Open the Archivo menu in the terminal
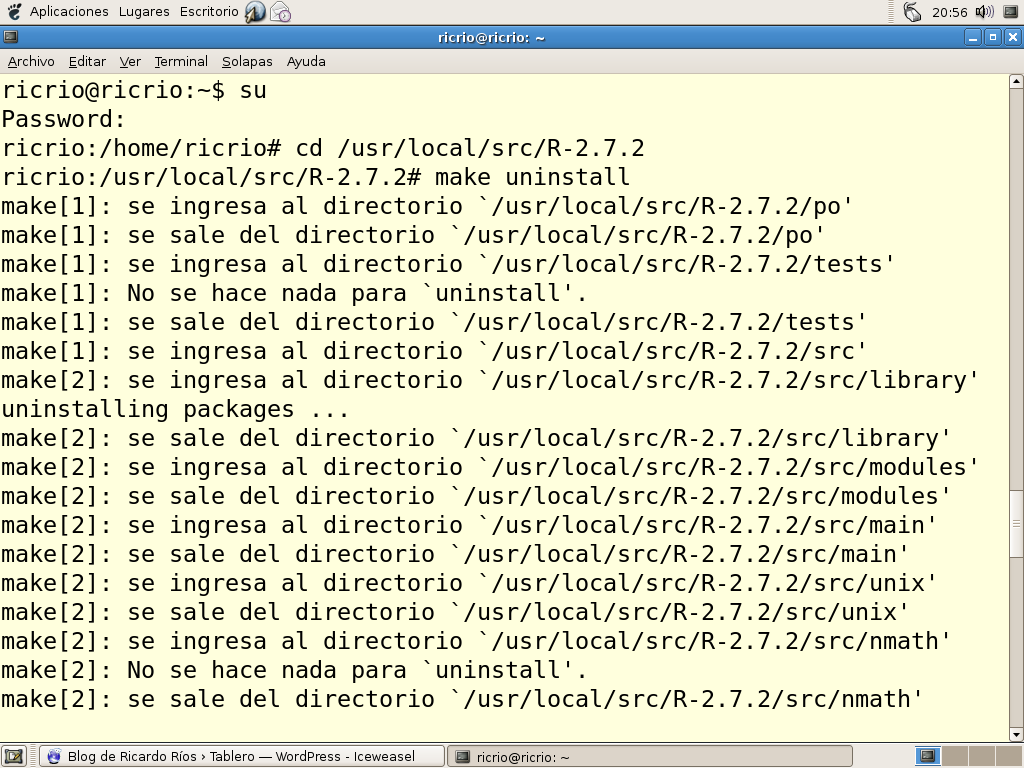This screenshot has width=1024, height=768. (x=31, y=61)
